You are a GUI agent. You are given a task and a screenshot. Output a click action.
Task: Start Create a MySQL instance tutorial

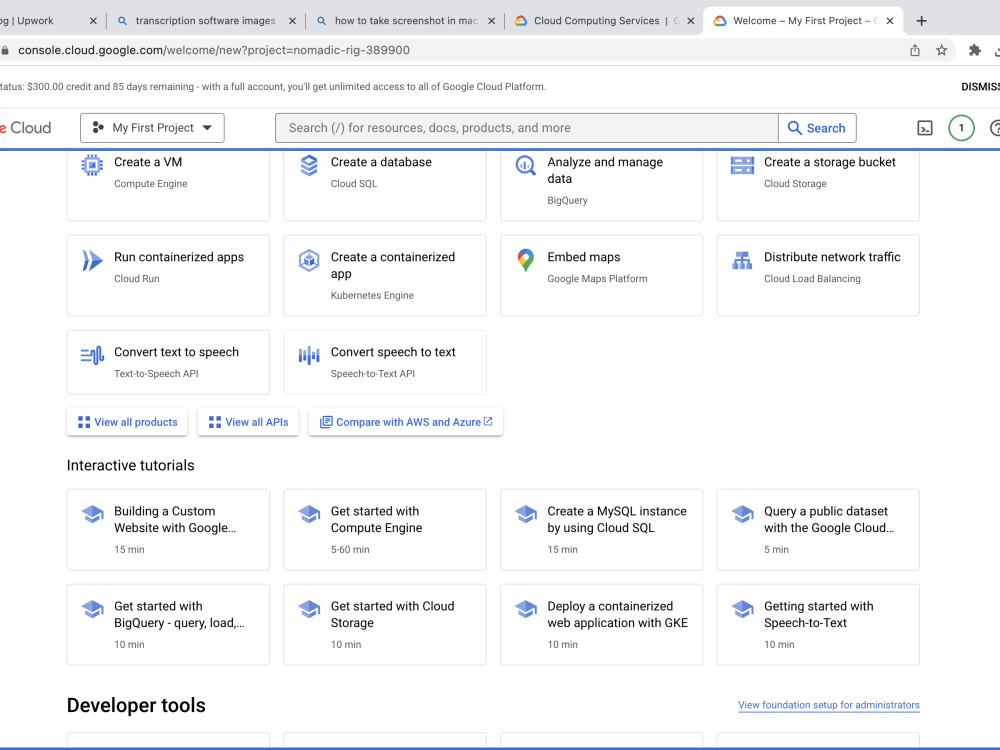[x=601, y=529]
